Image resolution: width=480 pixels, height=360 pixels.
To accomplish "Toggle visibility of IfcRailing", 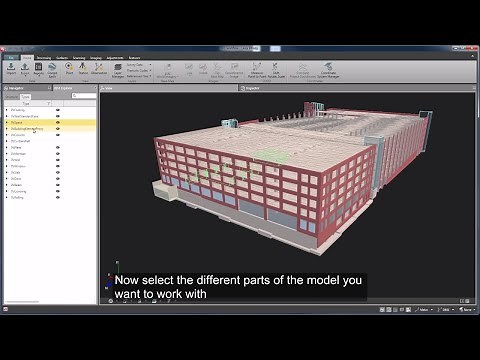I will point(58,197).
